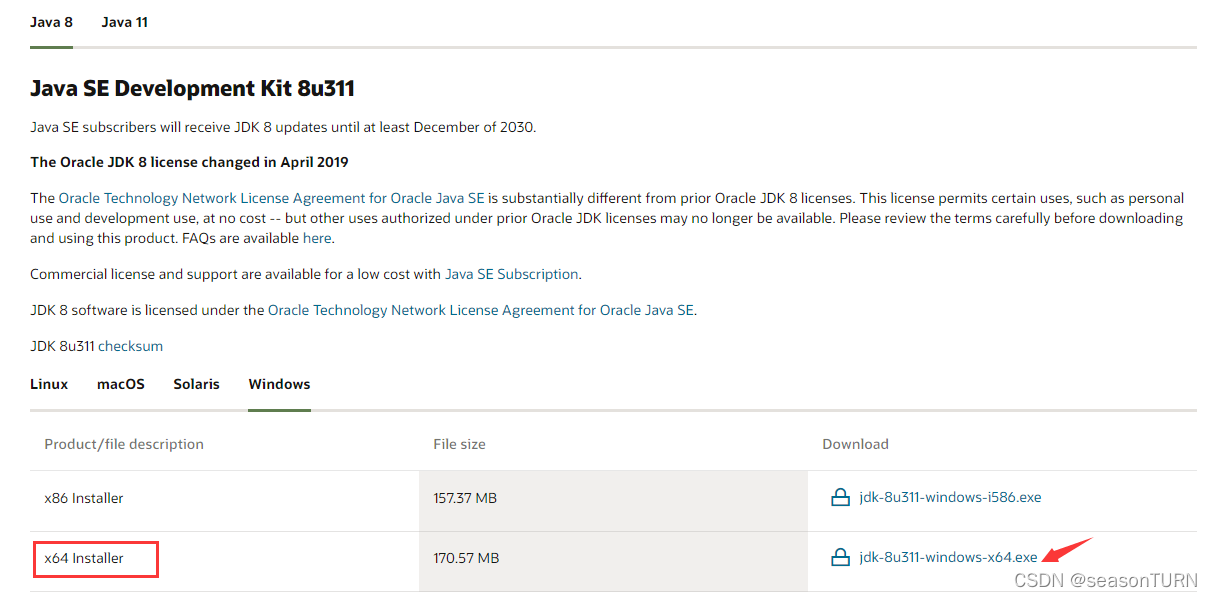1212x597 pixels.
Task: Click lock icon beside jdk-8u311-windows-x64.exe
Action: pyautogui.click(x=841, y=557)
